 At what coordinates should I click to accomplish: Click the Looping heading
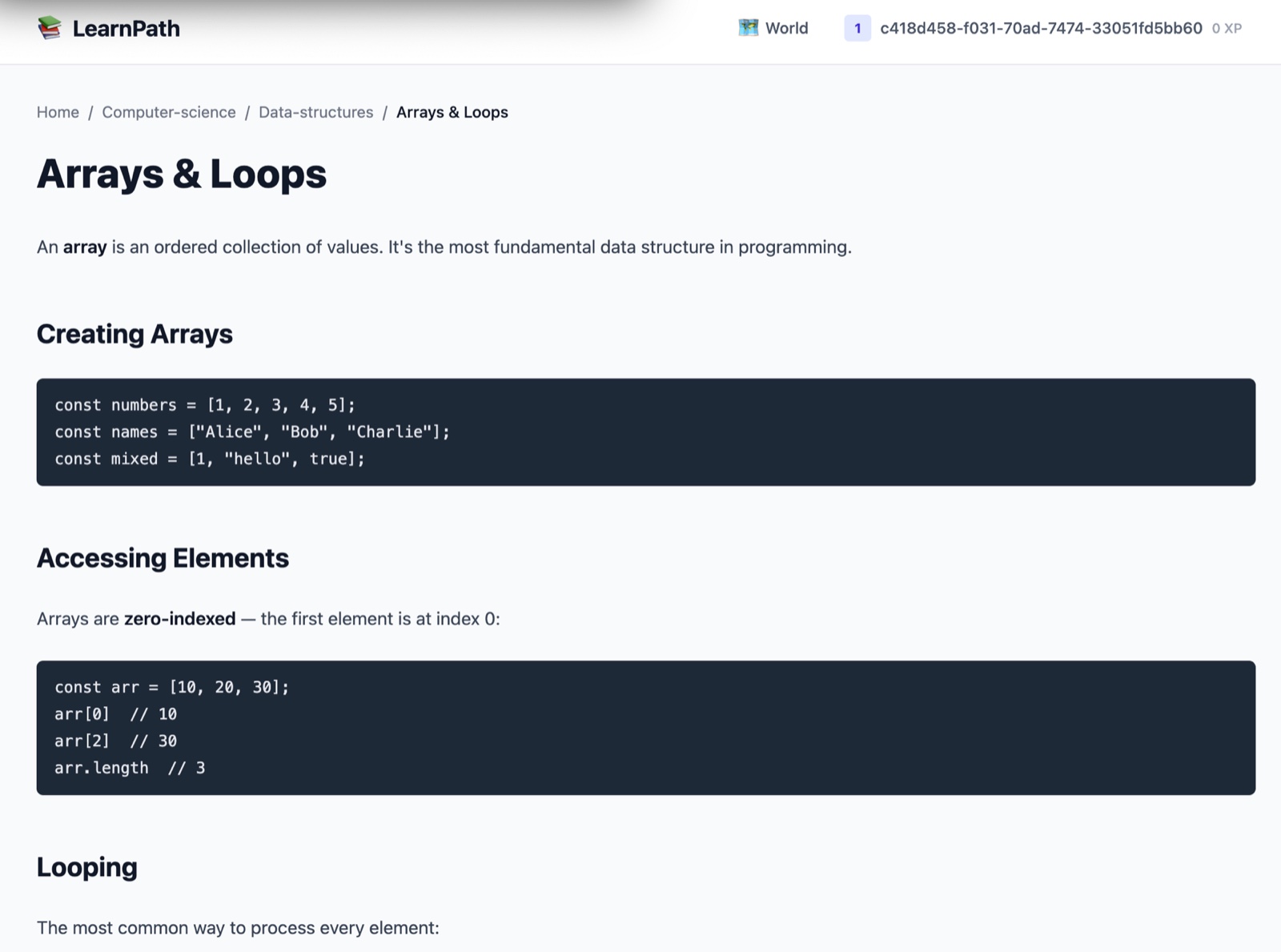(87, 867)
